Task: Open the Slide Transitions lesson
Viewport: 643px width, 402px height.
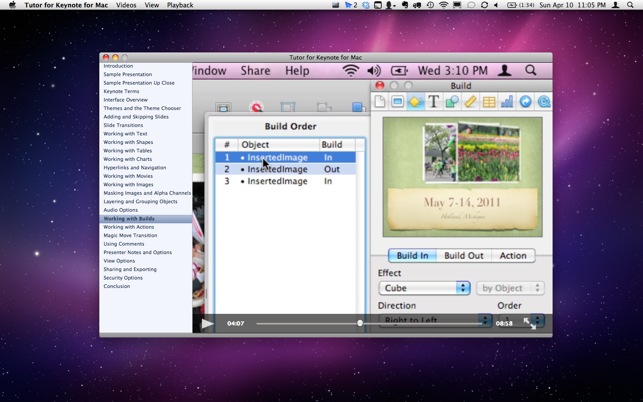Action: 123,125
